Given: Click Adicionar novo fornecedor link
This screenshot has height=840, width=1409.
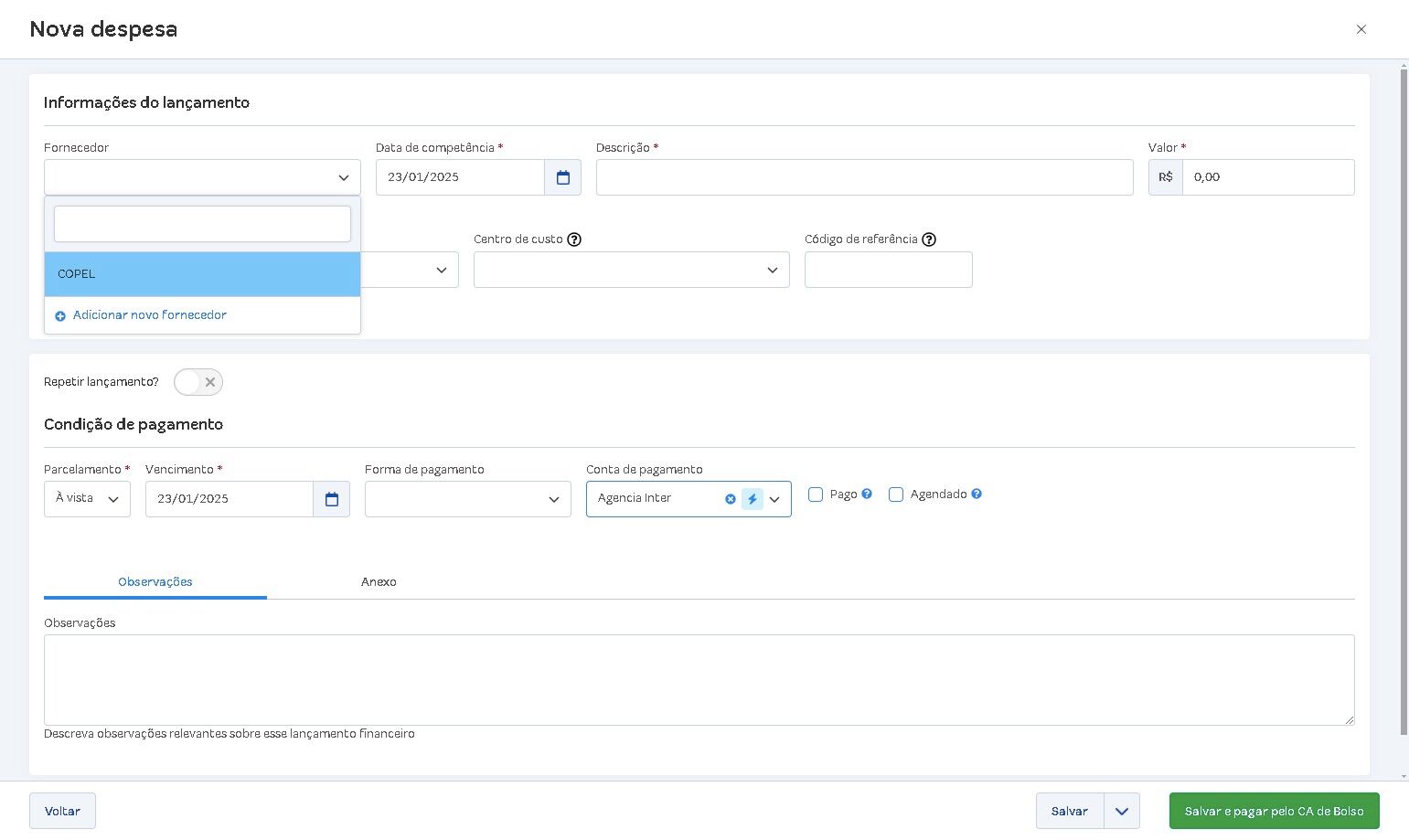Looking at the screenshot, I should coord(149,315).
